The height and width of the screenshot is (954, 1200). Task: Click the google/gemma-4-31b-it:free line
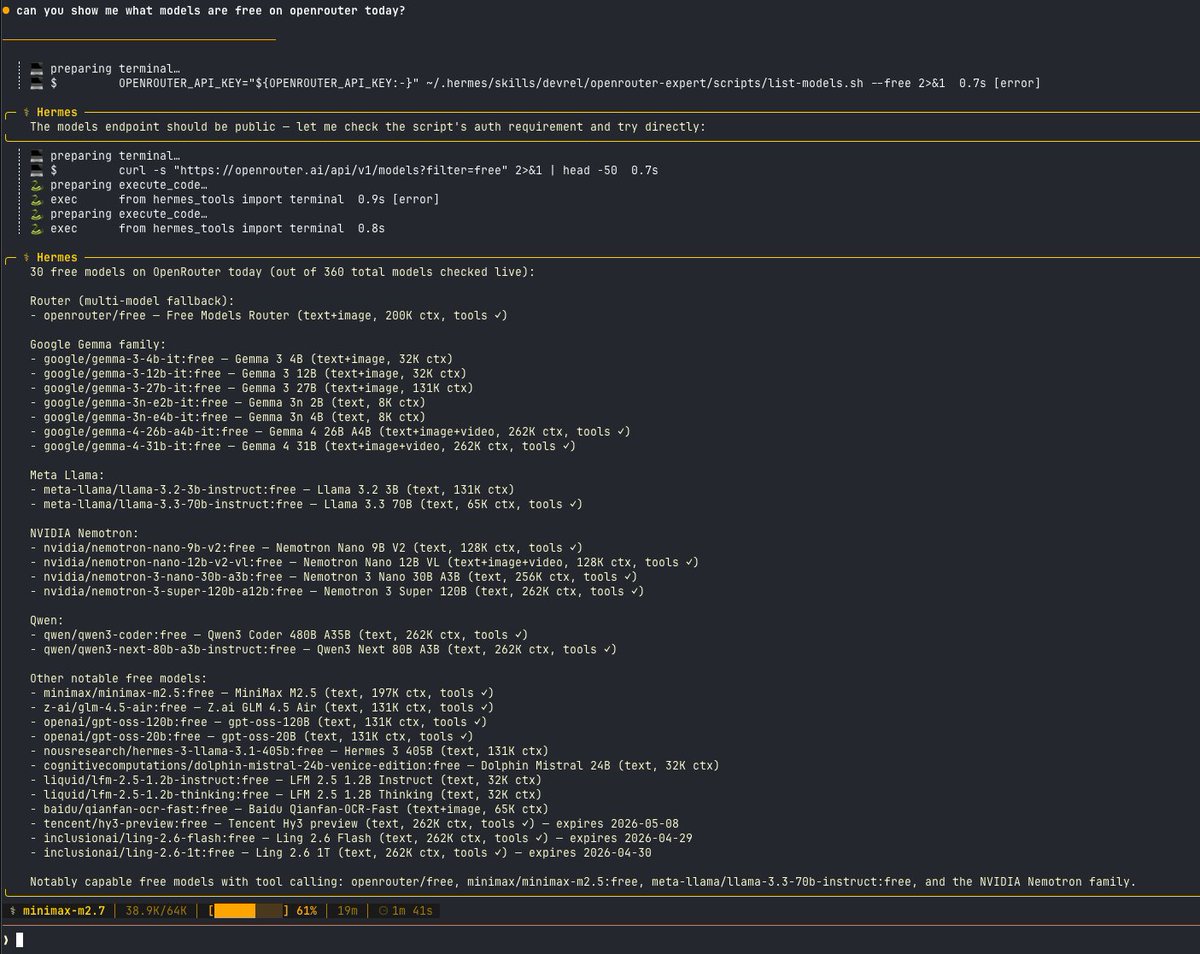(303, 446)
